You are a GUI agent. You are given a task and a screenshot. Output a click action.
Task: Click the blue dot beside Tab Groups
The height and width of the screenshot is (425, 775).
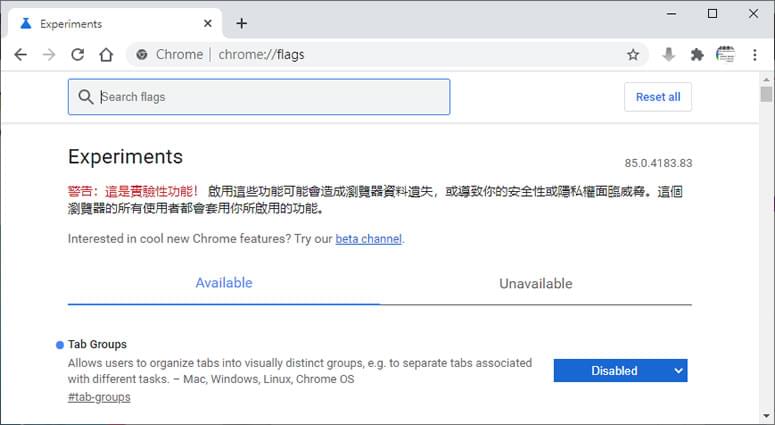click(60, 345)
